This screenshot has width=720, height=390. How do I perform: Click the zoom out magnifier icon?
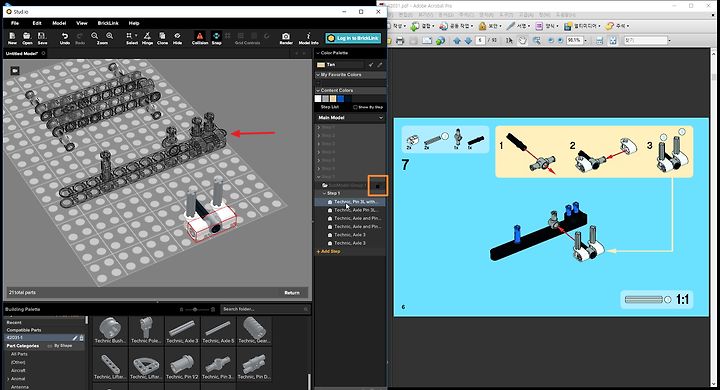pyautogui.click(x=95, y=36)
